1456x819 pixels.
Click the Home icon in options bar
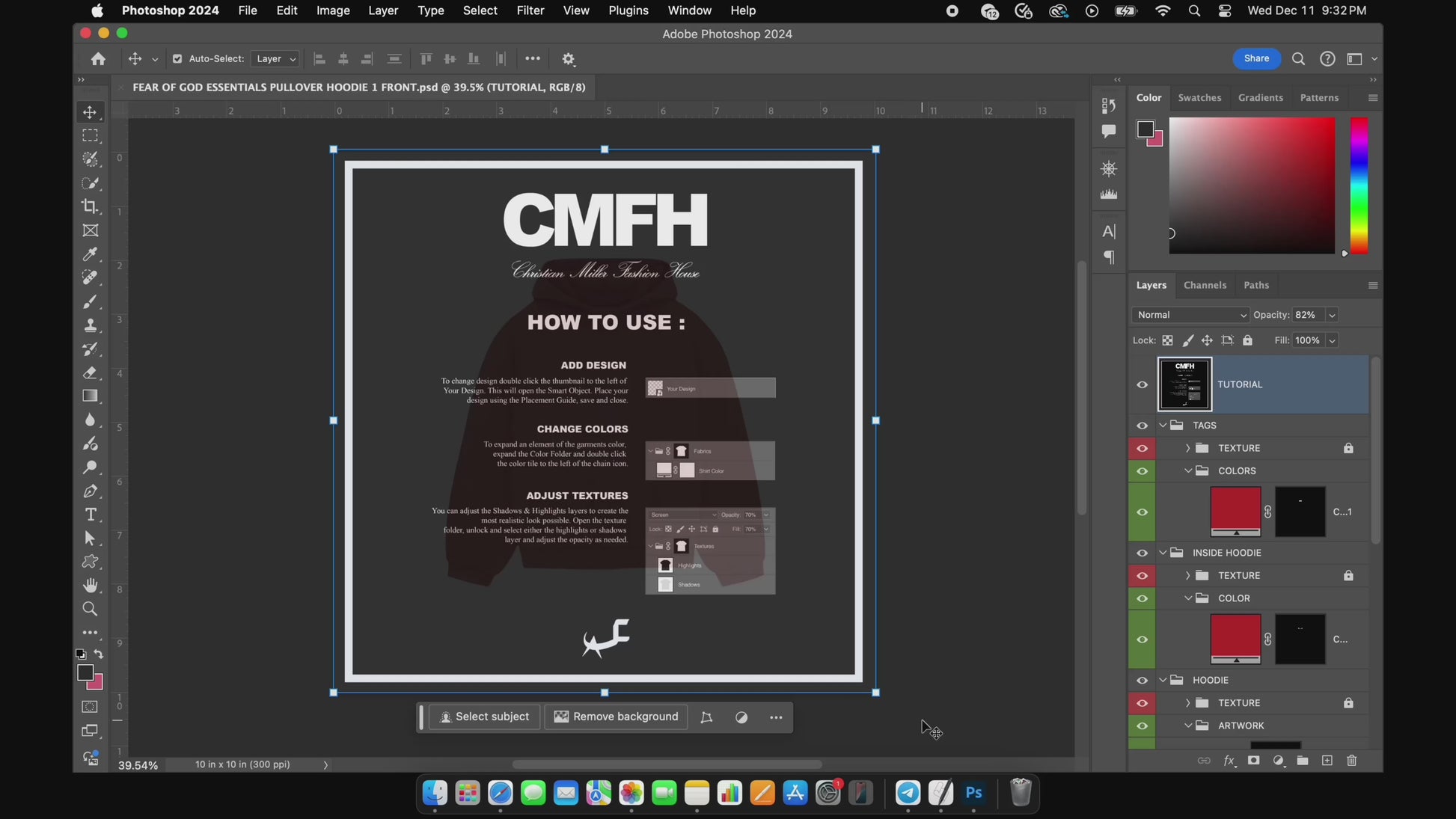point(98,59)
